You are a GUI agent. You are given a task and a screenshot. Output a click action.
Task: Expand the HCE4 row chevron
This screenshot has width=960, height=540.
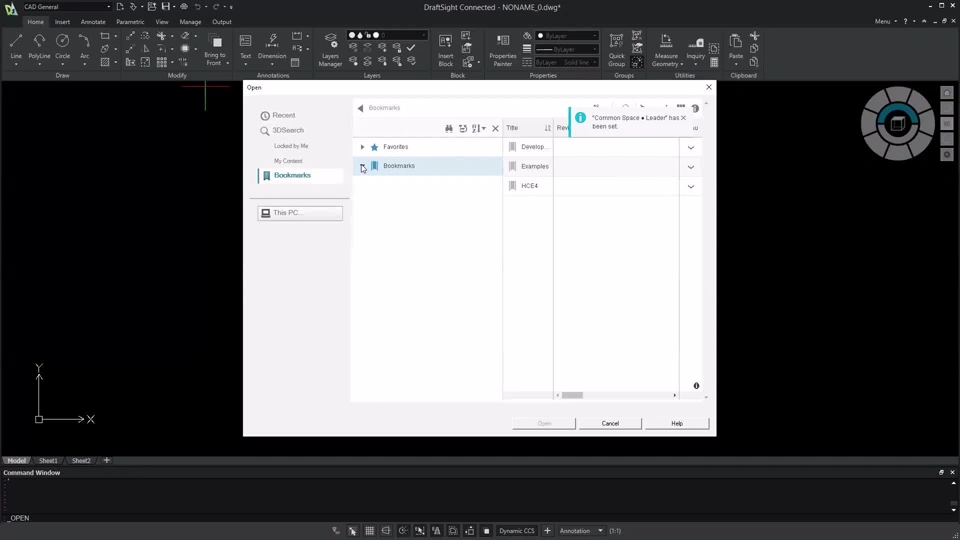click(x=691, y=187)
